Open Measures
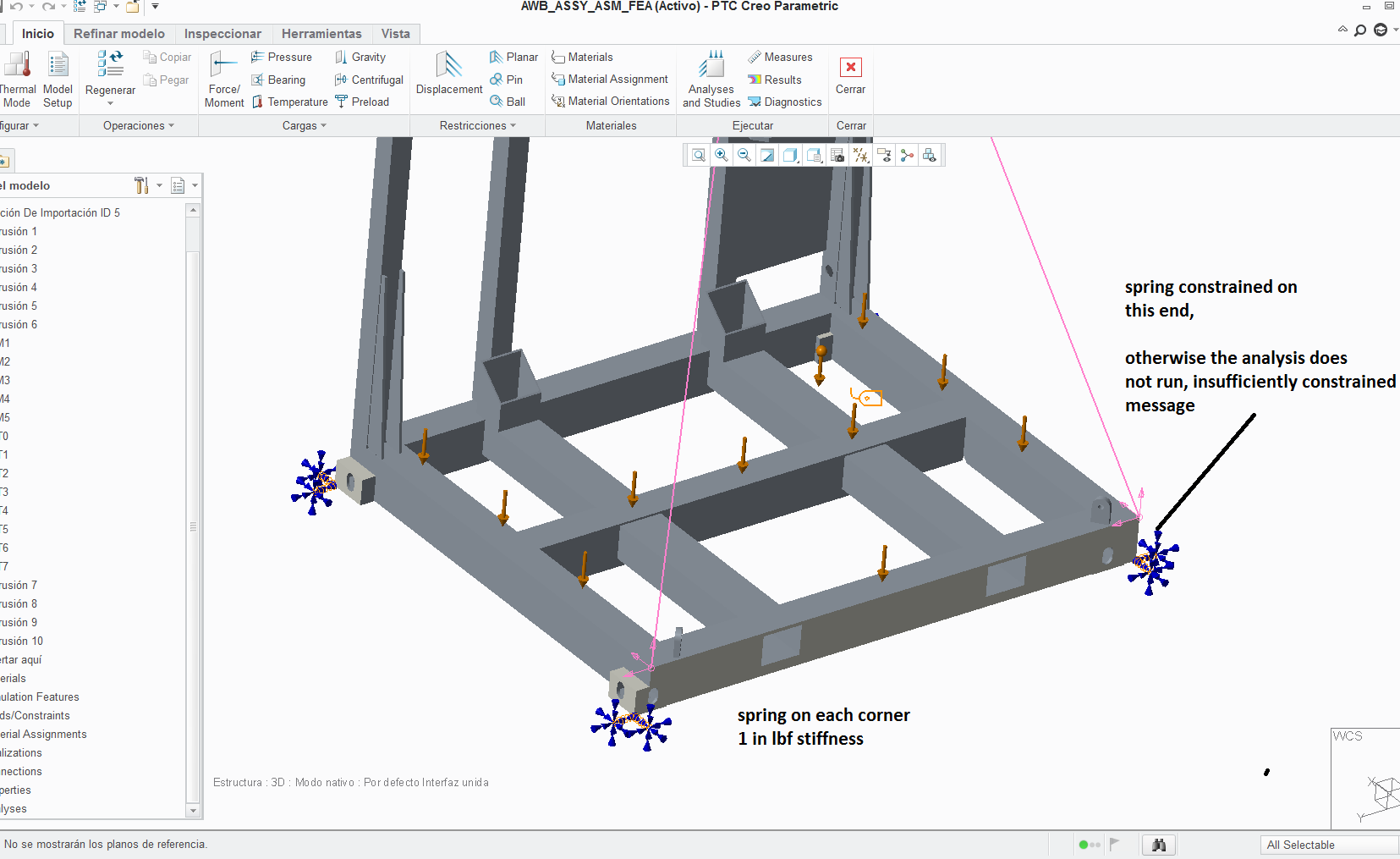Viewport: 1400px width, 859px height. (780, 57)
